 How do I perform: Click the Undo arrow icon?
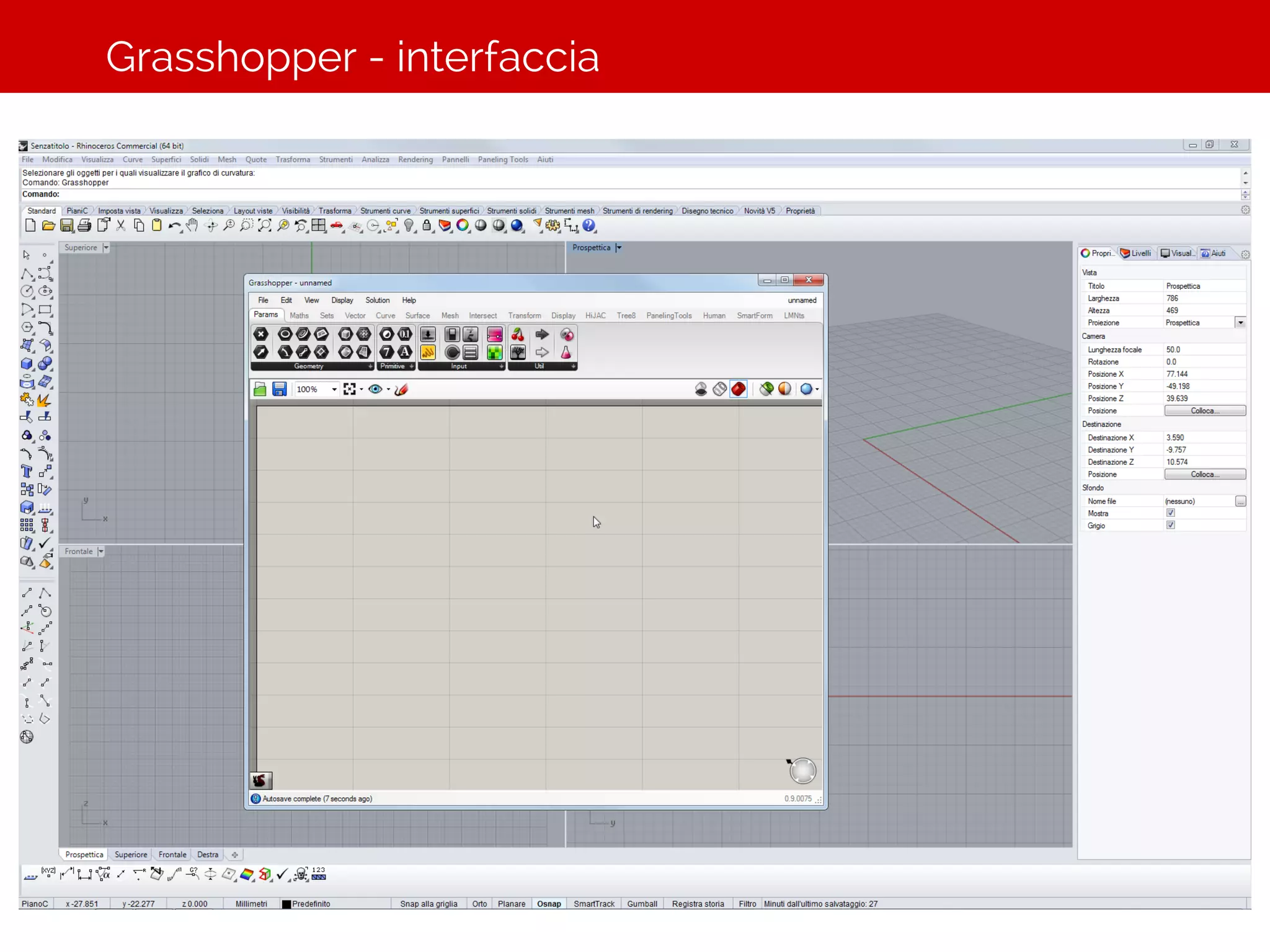click(x=174, y=226)
